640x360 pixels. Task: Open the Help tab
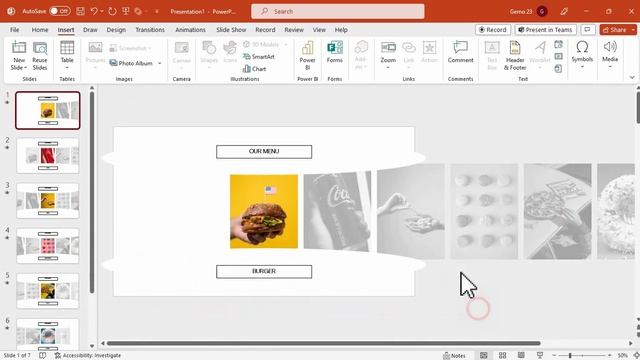[x=341, y=30]
